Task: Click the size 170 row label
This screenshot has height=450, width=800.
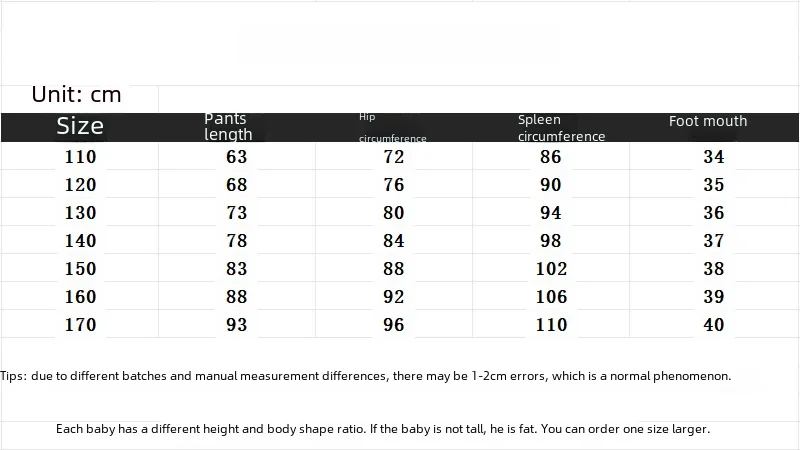Action: (80, 324)
